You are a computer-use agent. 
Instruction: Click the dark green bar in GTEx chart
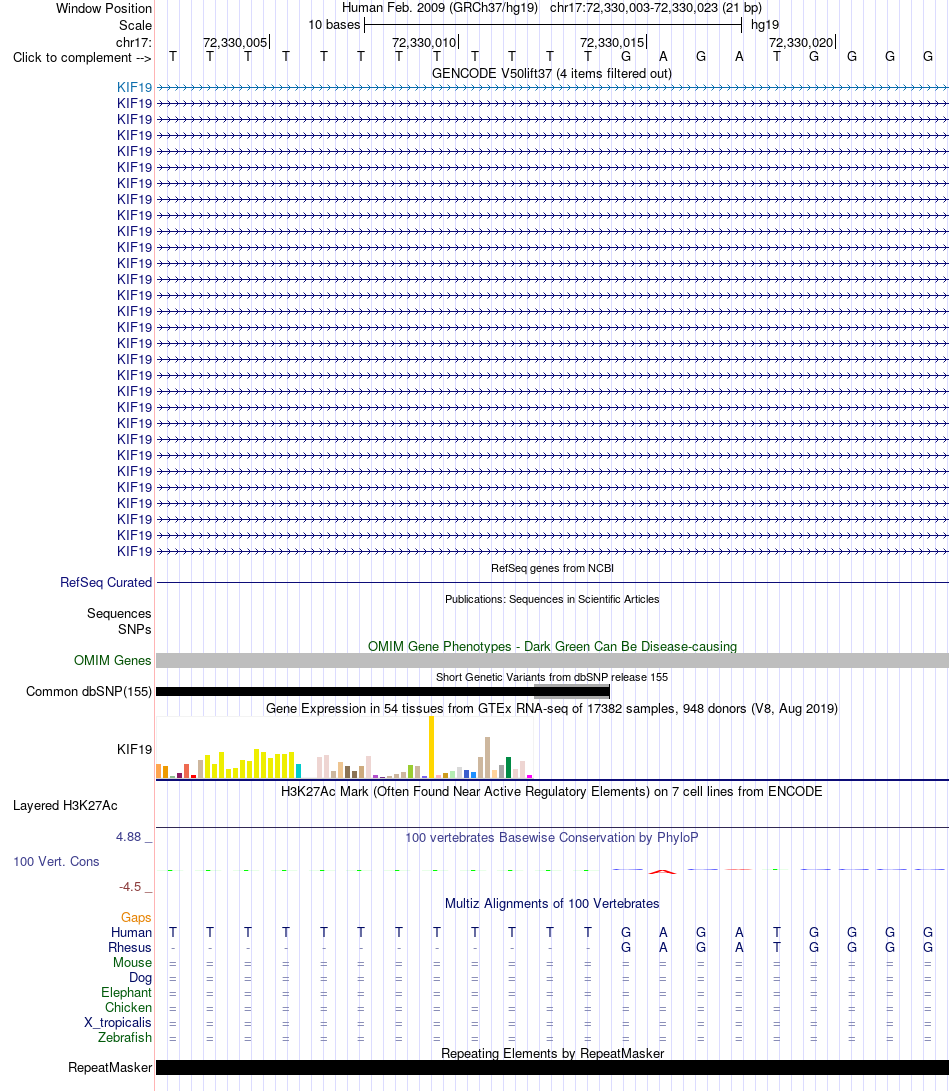[x=509, y=767]
